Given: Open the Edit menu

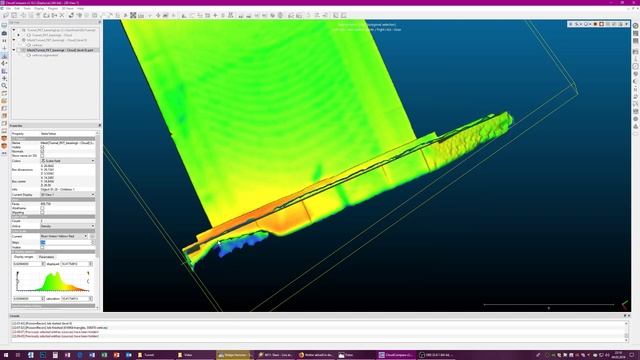Looking at the screenshot, I should 17,8.
